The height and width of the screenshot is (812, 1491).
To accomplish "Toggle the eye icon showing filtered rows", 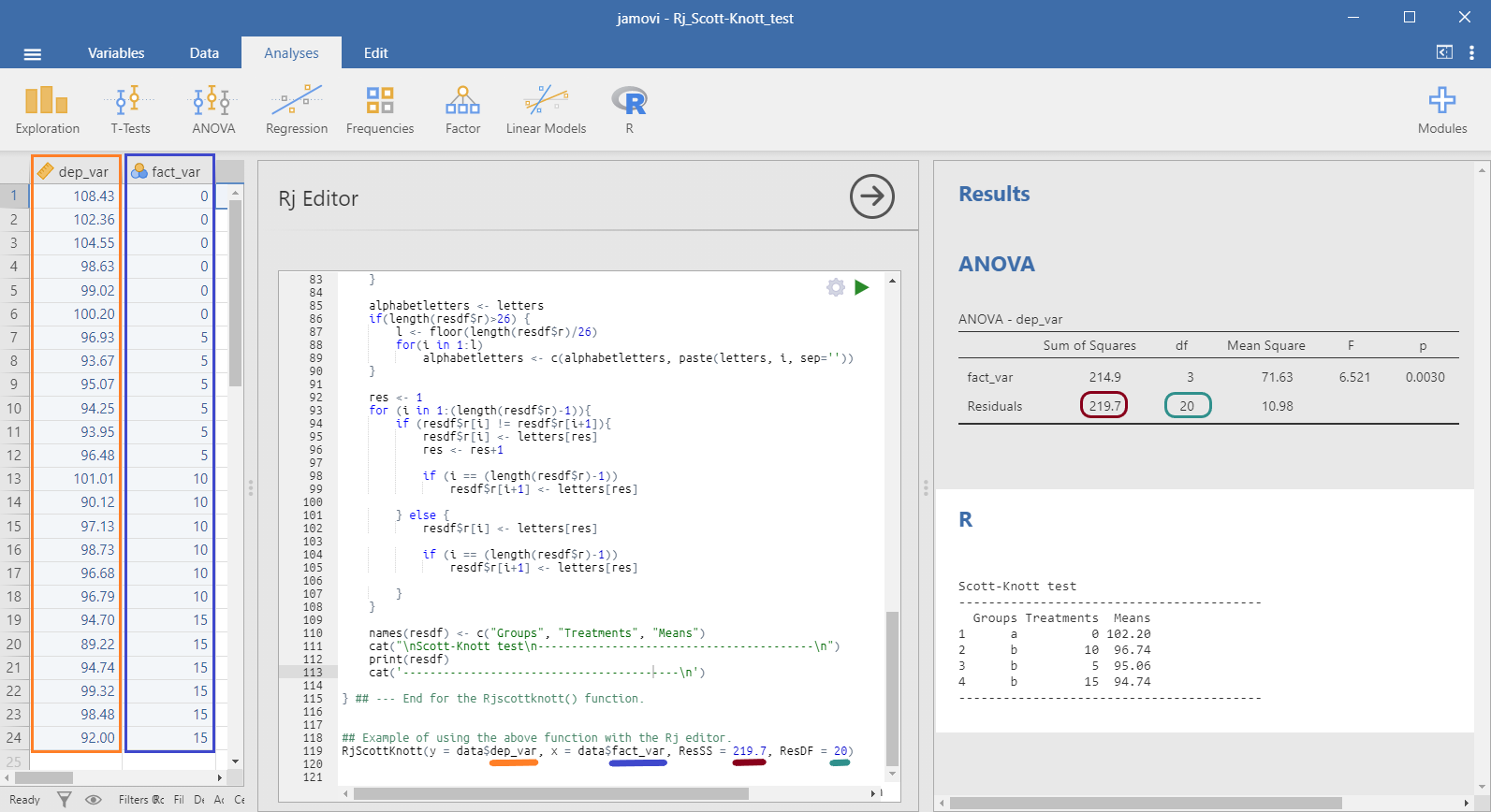I will pyautogui.click(x=94, y=800).
